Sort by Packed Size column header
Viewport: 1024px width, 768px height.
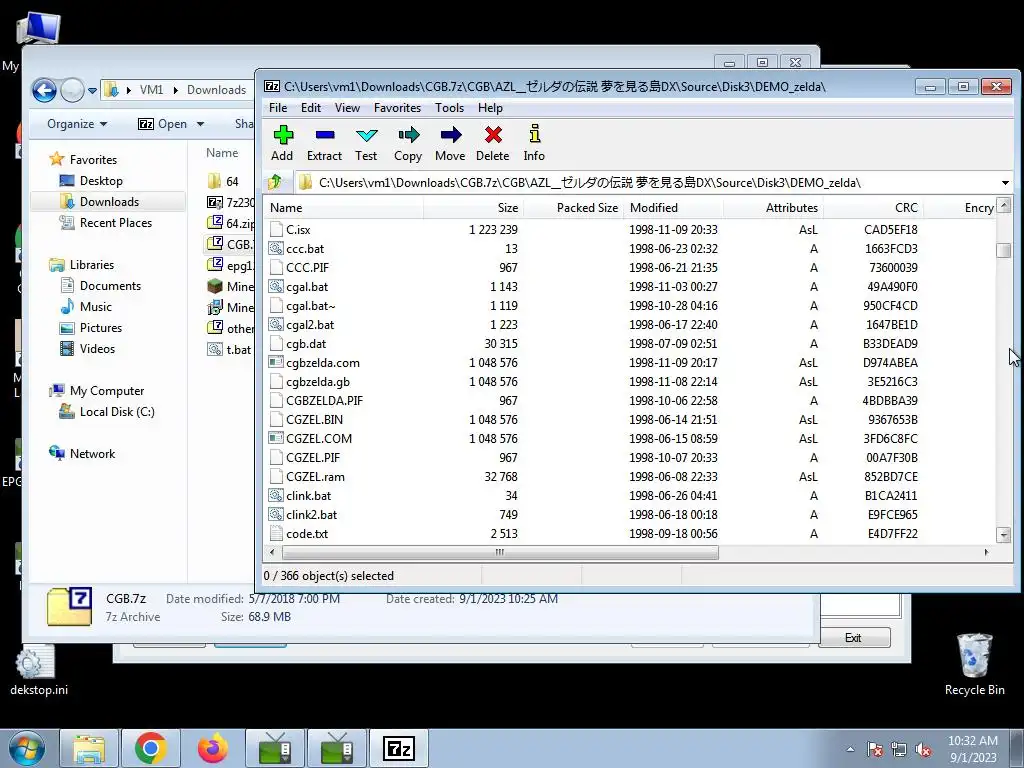573,208
